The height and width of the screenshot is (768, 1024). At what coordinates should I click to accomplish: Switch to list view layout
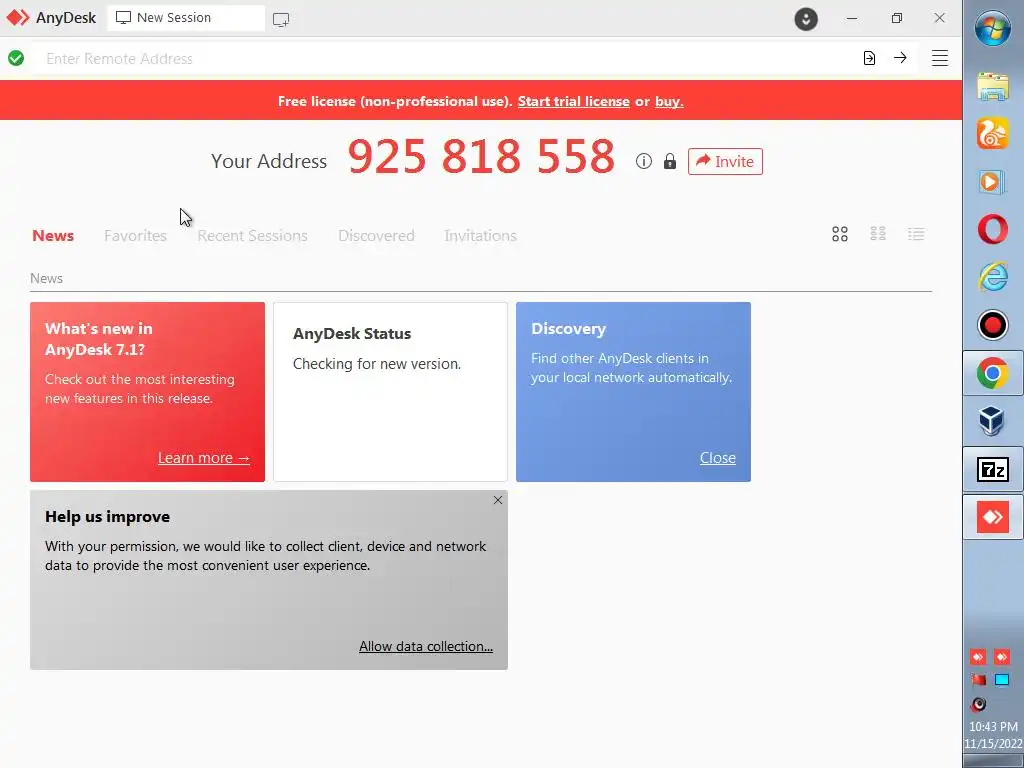point(916,234)
